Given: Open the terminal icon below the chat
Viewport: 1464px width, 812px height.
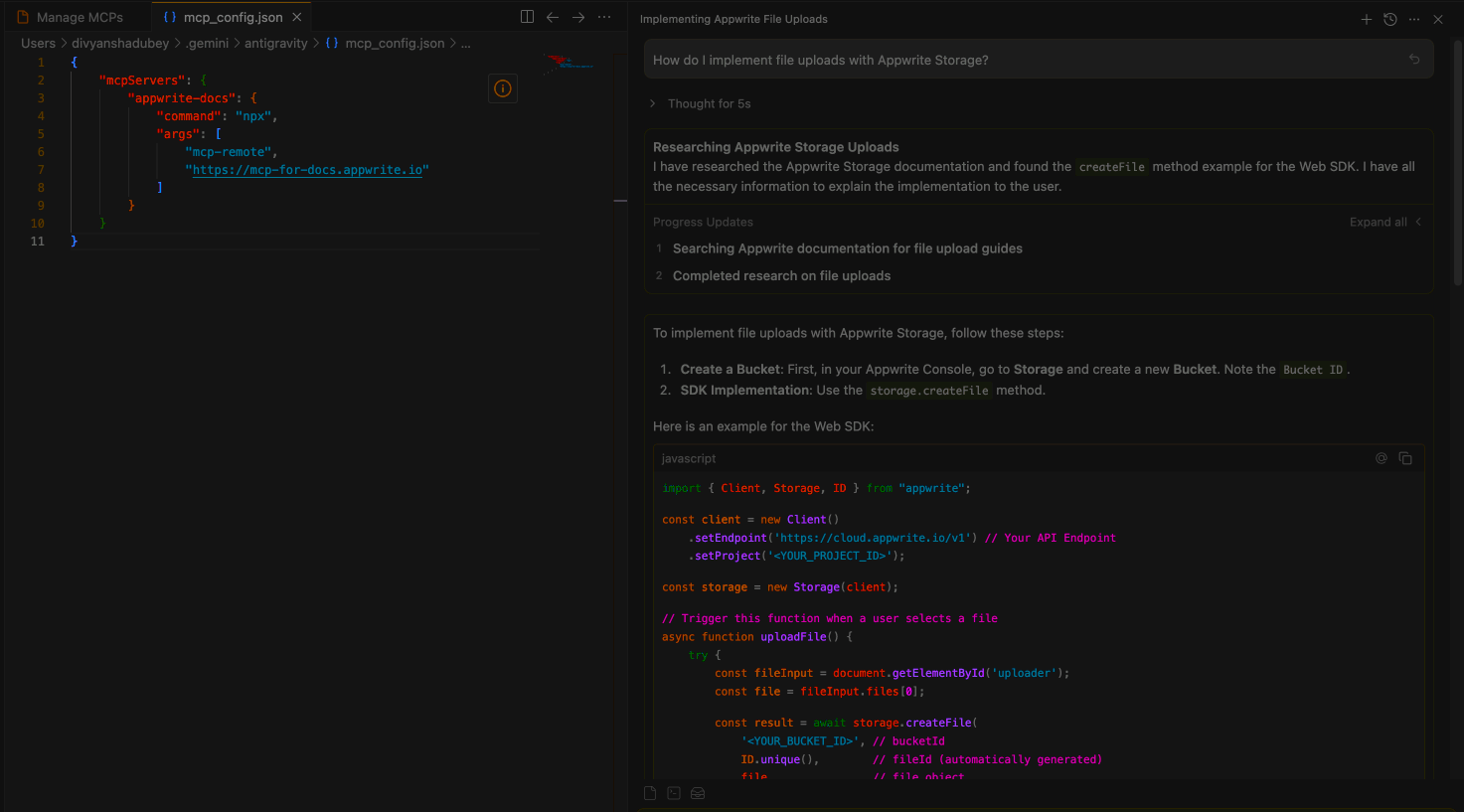Looking at the screenshot, I should 673,792.
